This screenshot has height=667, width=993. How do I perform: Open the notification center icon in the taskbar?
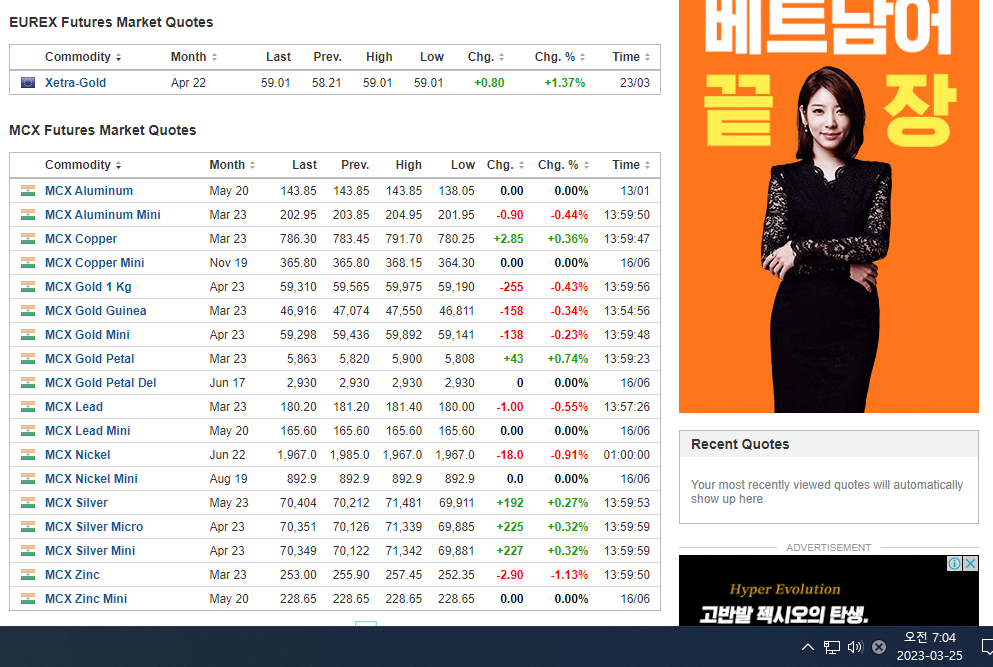tap(987, 647)
